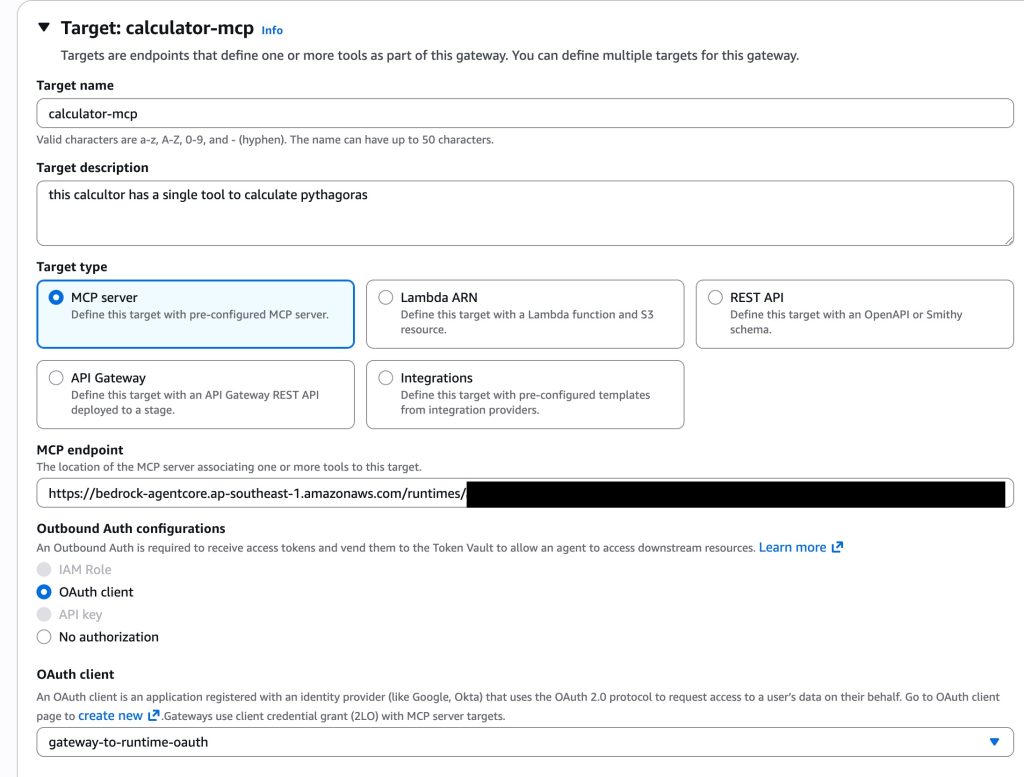Click the create new OAuth client link
The width and height of the screenshot is (1024, 777).
(110, 715)
